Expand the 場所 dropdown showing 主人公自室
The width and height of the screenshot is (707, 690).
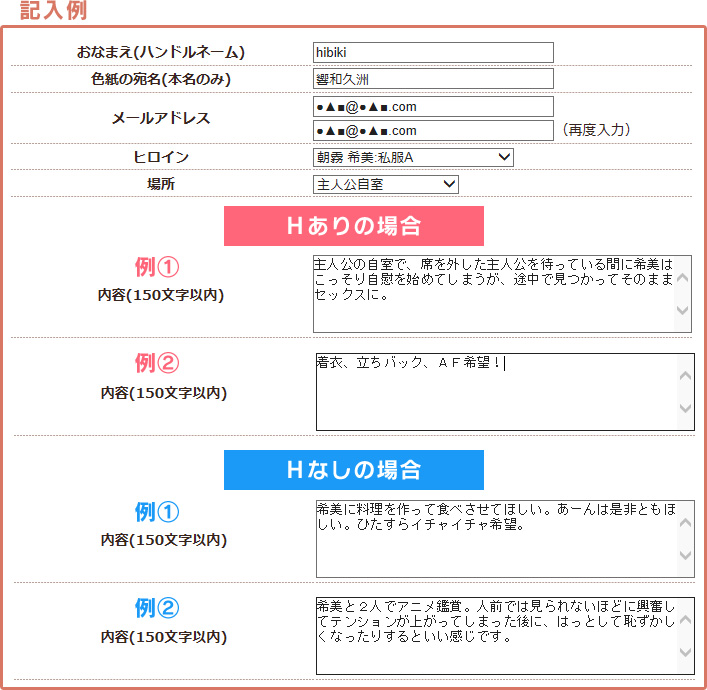pyautogui.click(x=385, y=184)
